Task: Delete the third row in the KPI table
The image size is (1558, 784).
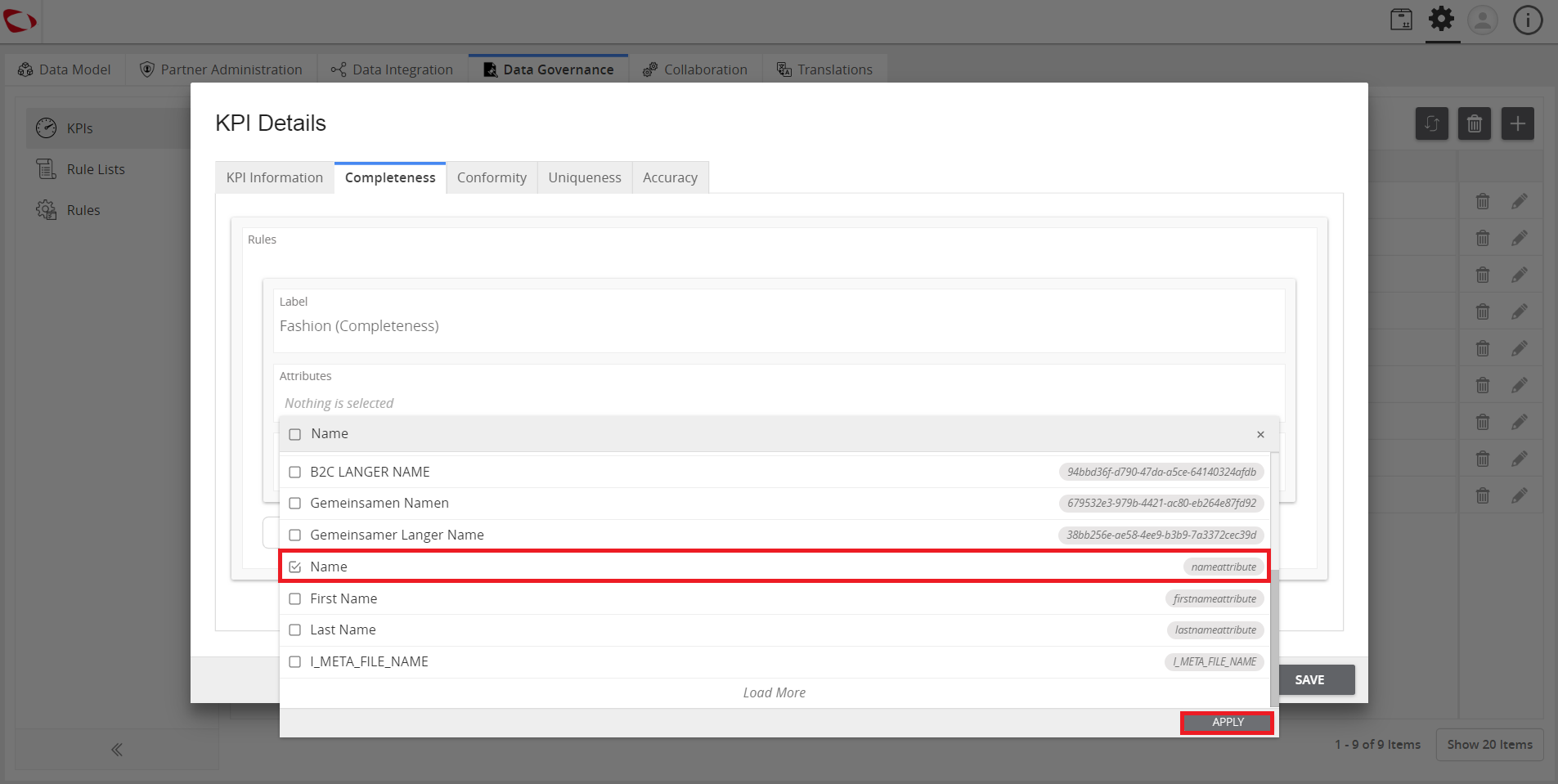Action: tap(1483, 275)
